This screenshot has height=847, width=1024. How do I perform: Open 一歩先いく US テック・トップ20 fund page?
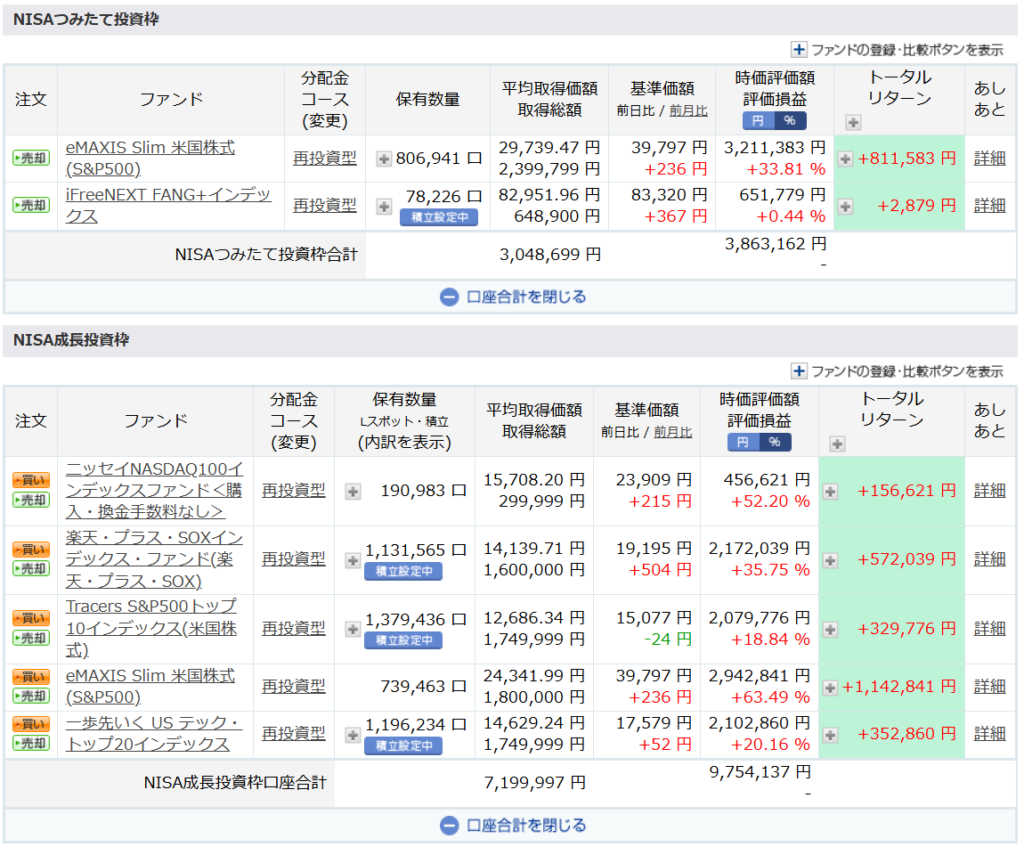pyautogui.click(x=153, y=734)
